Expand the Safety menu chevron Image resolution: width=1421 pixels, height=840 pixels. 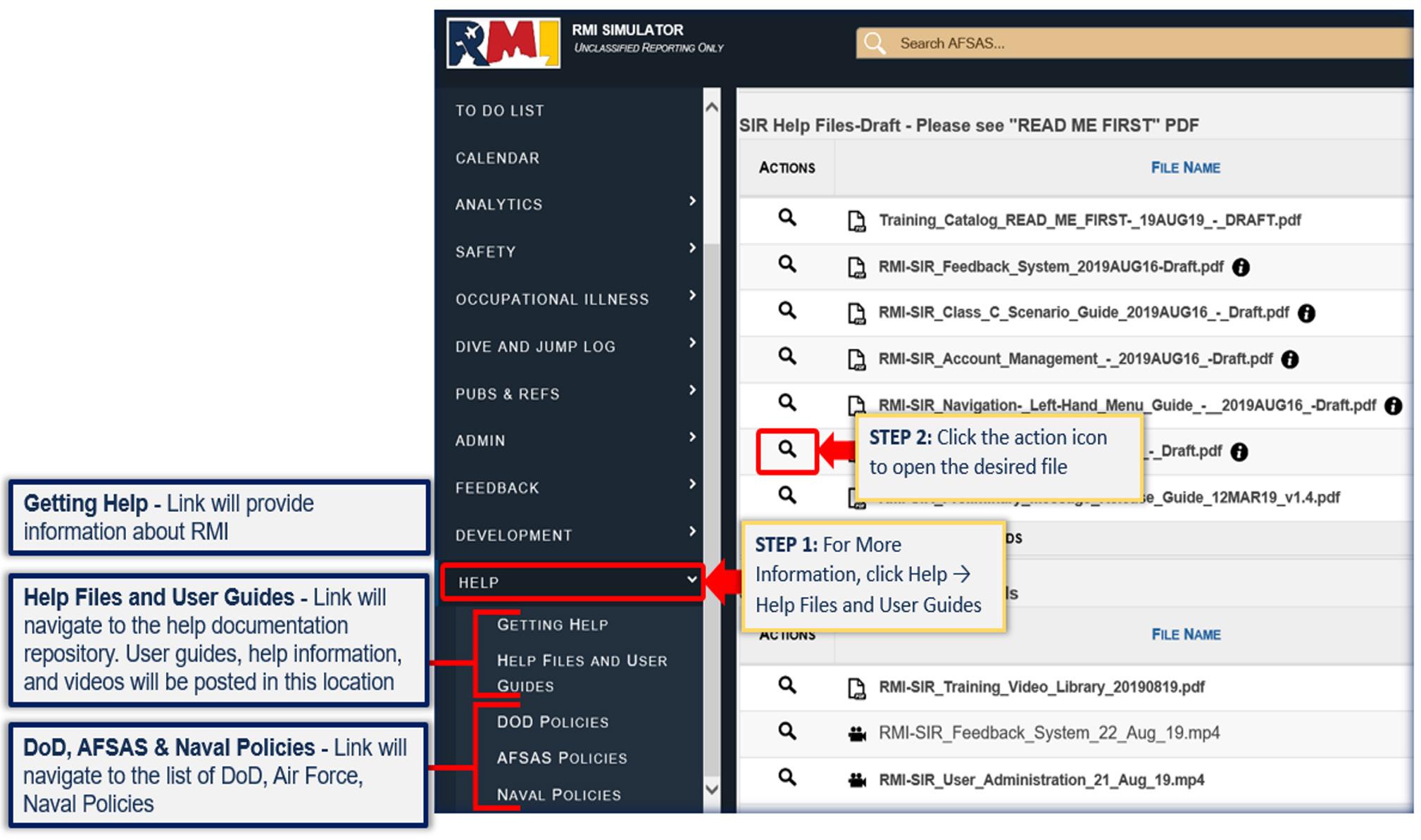[x=692, y=248]
